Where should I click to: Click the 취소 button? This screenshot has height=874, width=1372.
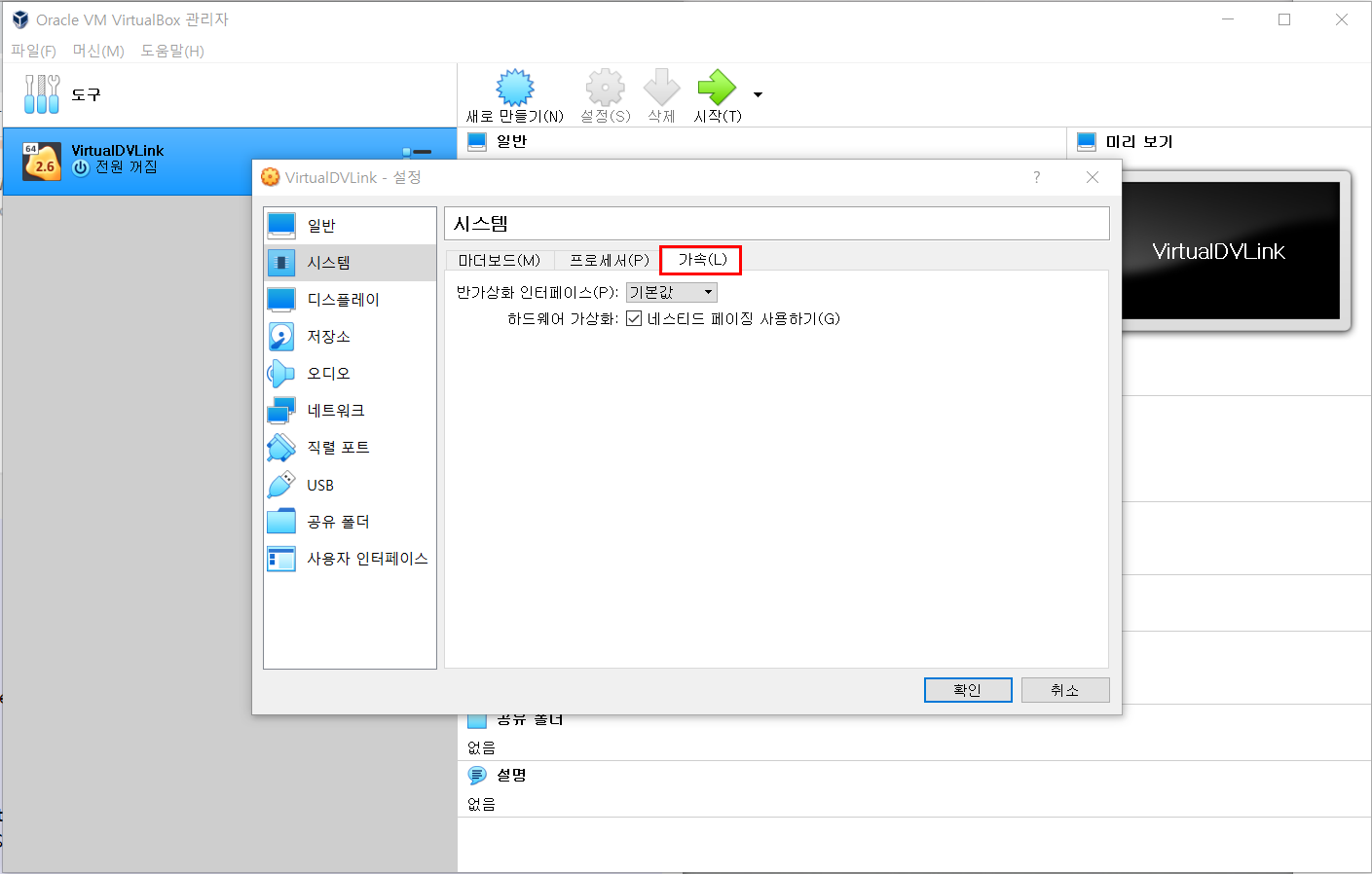(1065, 690)
